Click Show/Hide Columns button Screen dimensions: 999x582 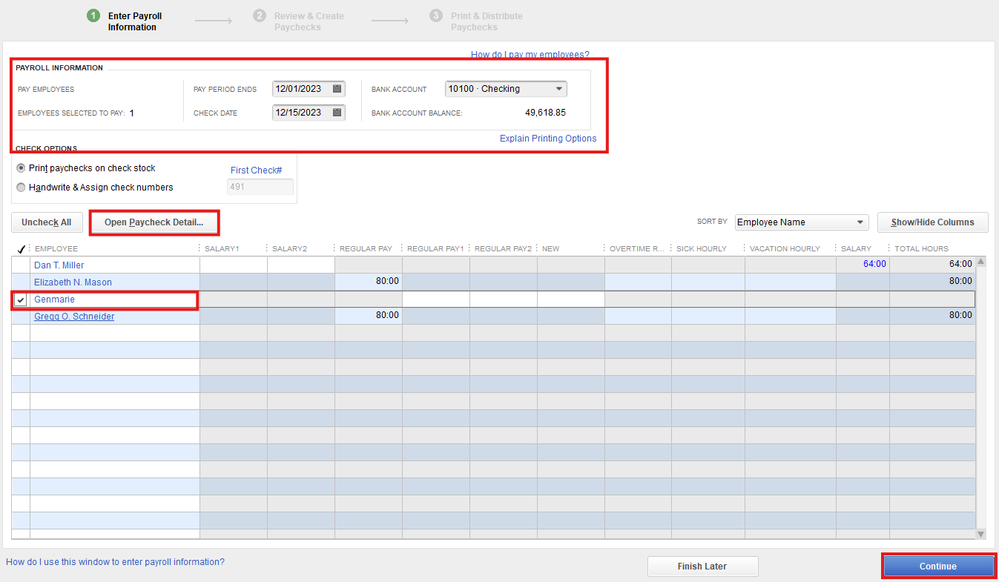coord(932,222)
